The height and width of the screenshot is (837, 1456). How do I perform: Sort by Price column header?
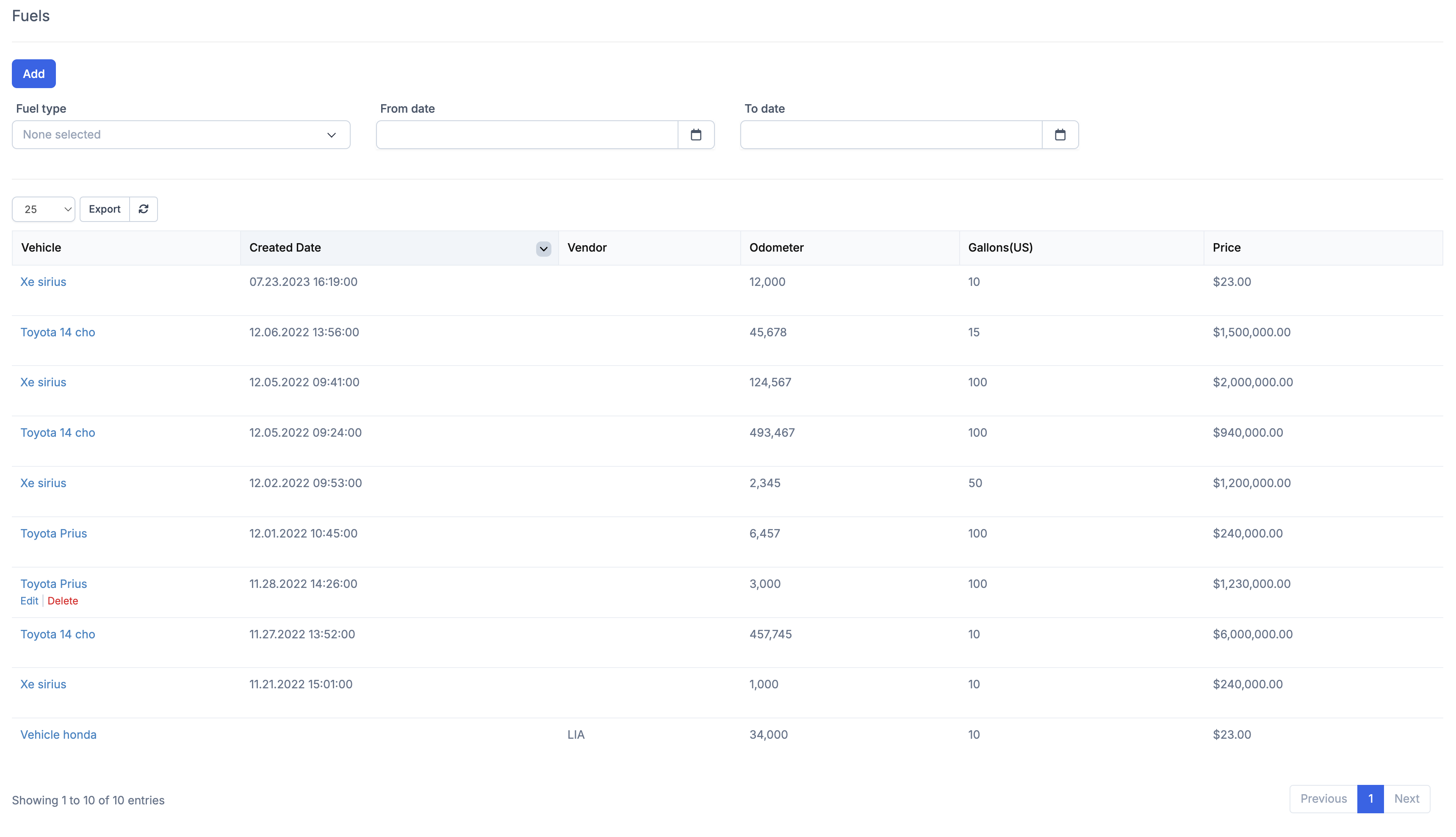[1226, 248]
